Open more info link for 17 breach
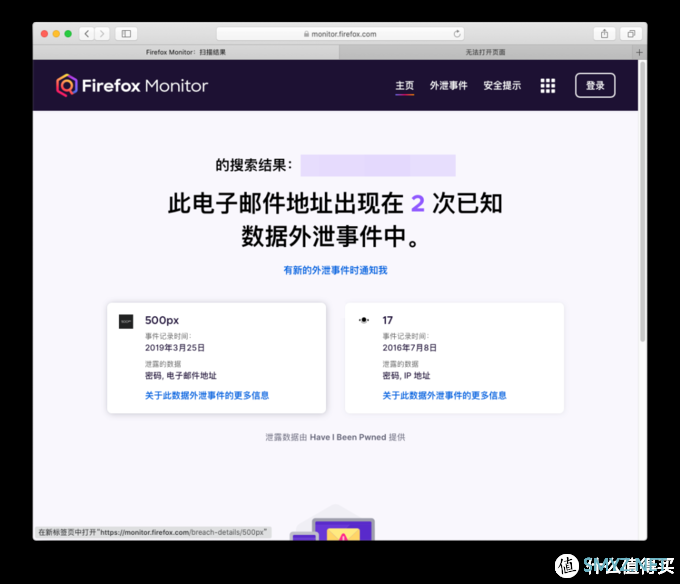 (x=444, y=395)
